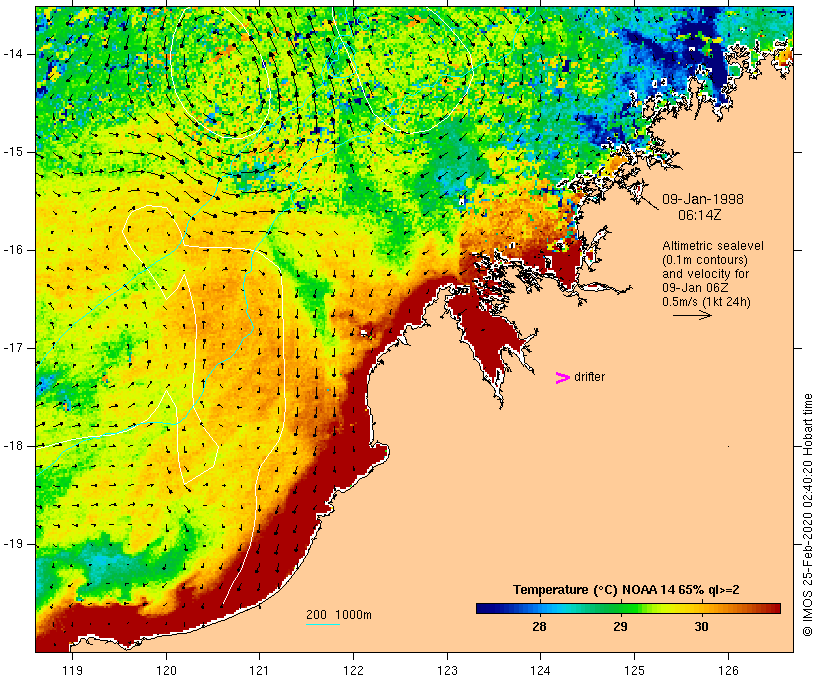This screenshot has width=820, height=680.
Task: Click the IMOS copyright timestamp text
Action: [807, 515]
